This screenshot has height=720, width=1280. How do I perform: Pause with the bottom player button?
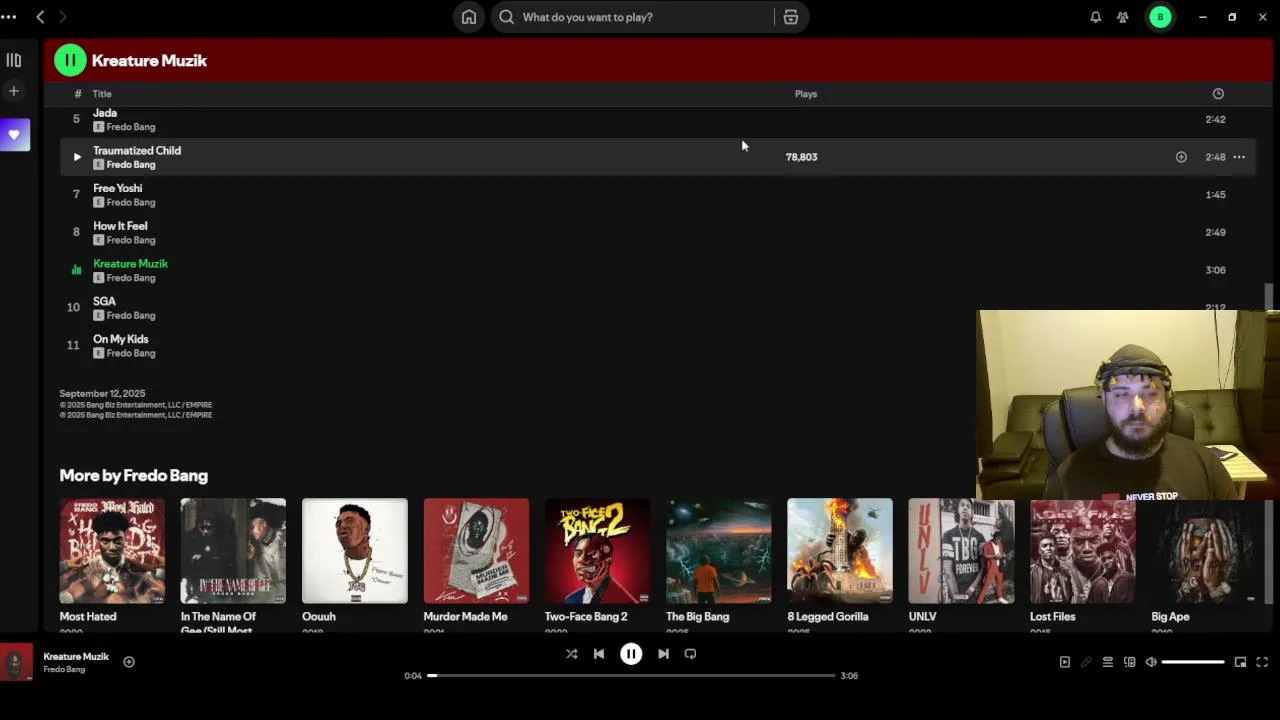click(x=631, y=654)
